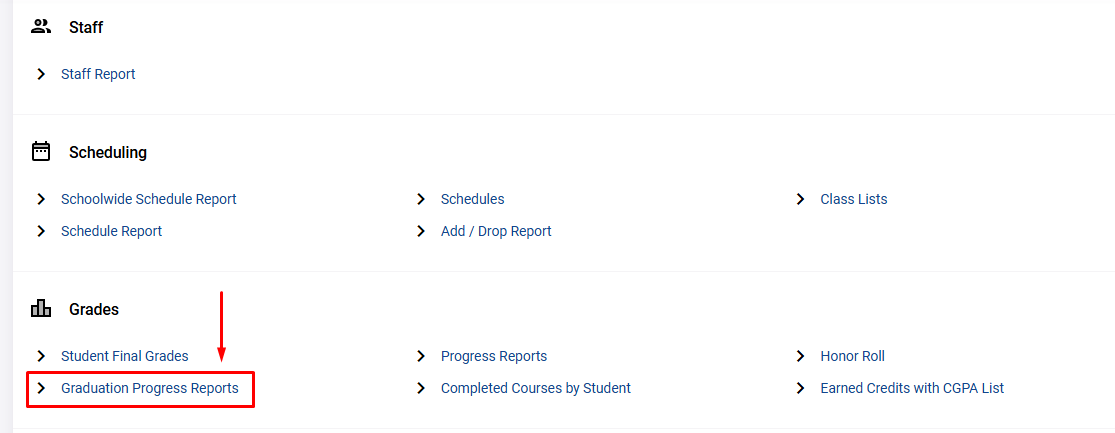Click chevron beside Staff Report
Screen dimensions: 1115x433
click(x=41, y=74)
